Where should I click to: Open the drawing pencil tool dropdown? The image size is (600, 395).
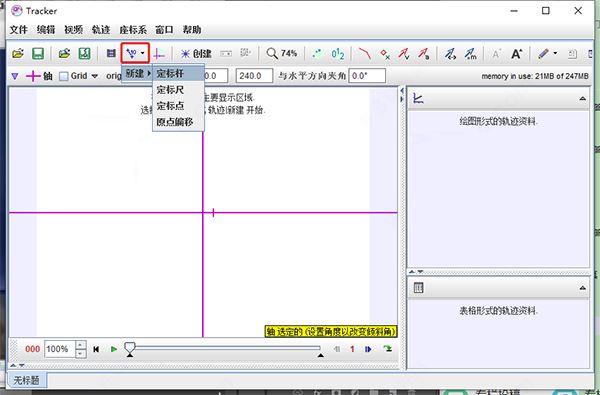(547, 54)
